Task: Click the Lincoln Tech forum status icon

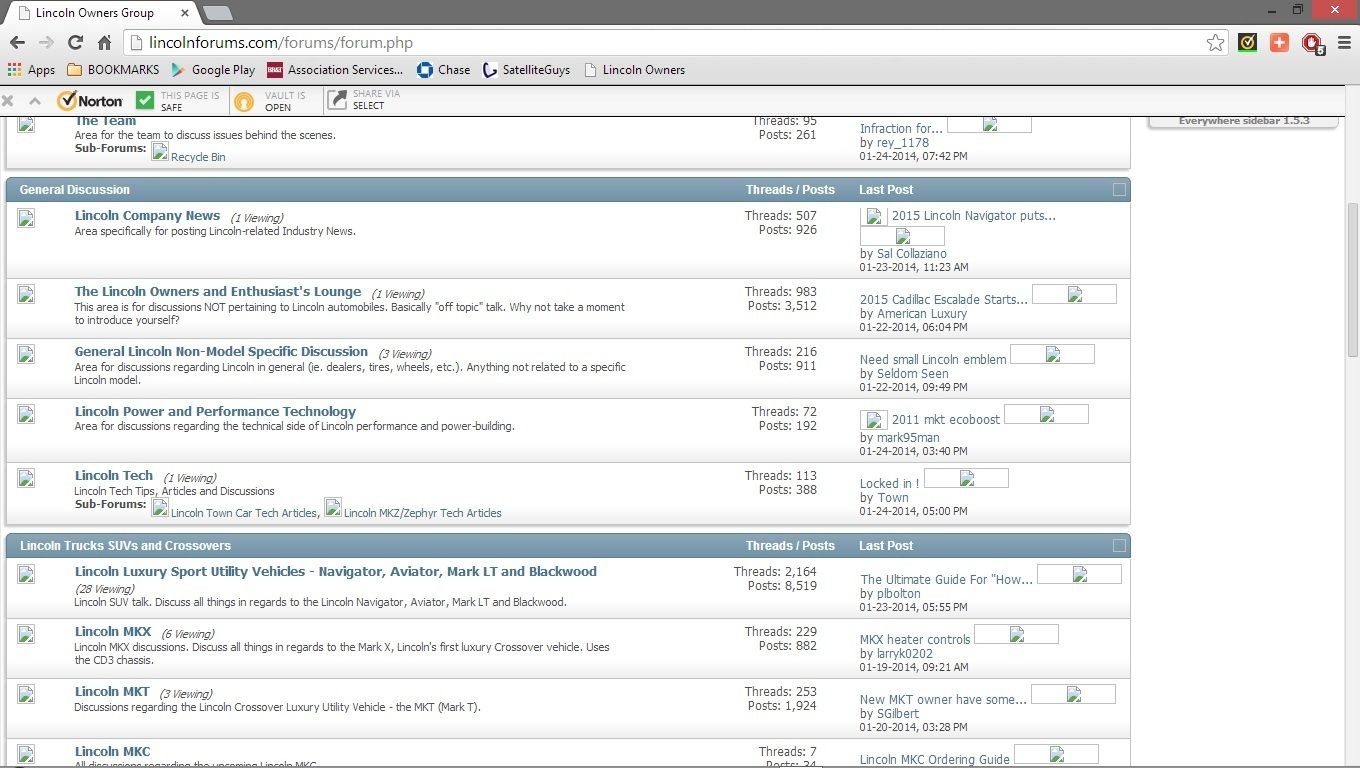Action: click(x=26, y=478)
